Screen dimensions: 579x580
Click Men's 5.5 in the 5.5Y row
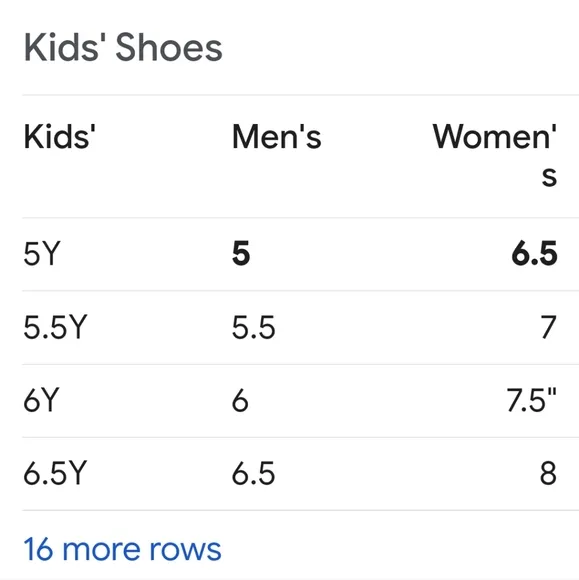click(253, 327)
